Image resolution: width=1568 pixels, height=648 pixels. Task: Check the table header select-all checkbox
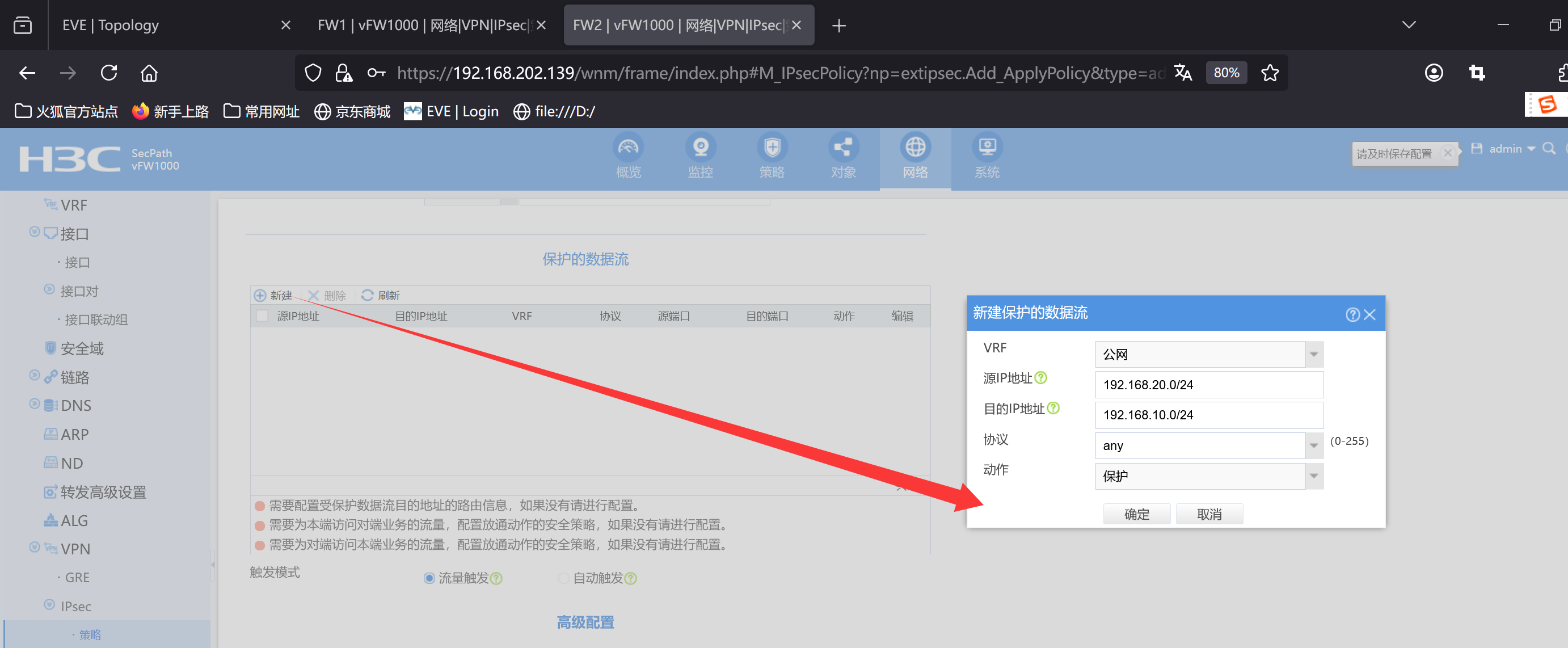point(262,316)
